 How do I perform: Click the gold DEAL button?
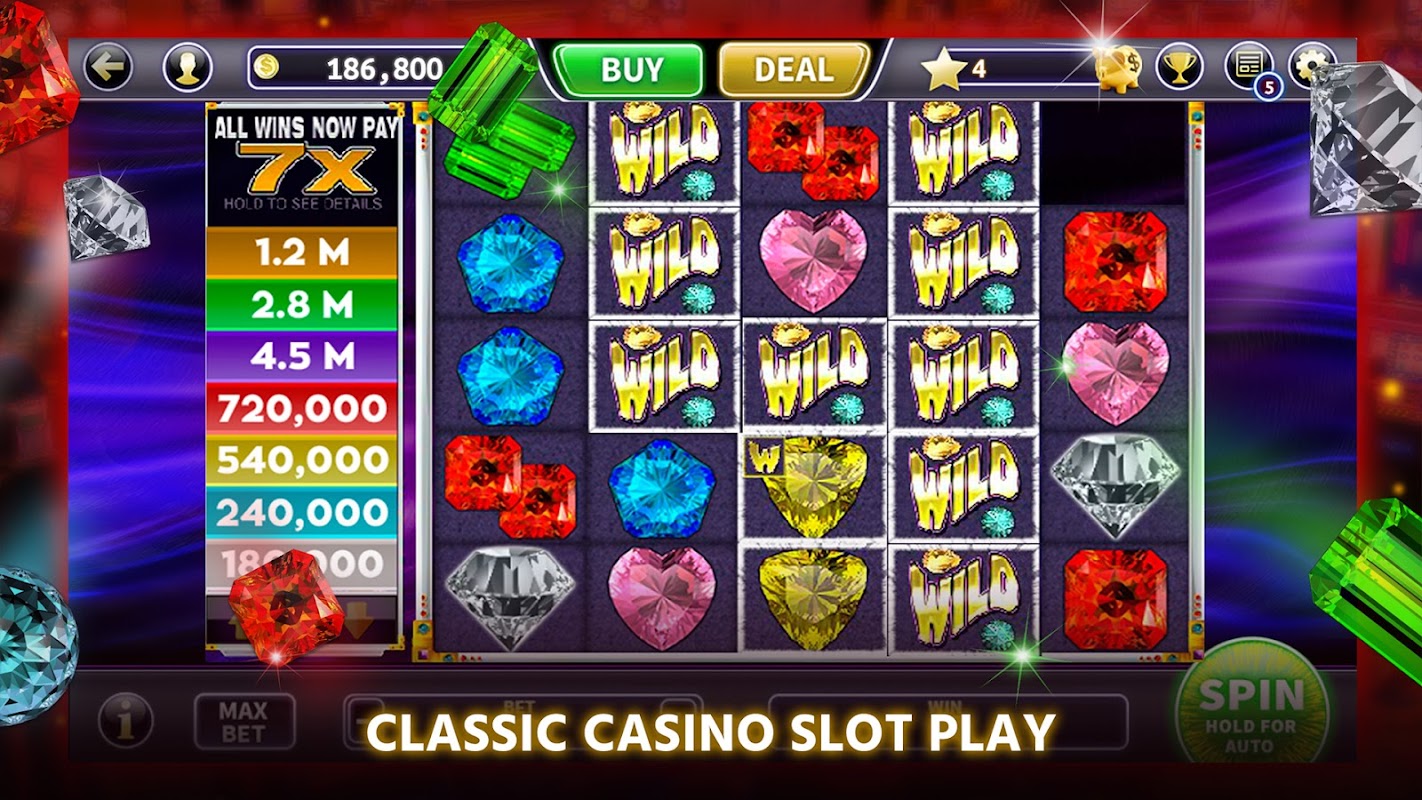click(793, 69)
